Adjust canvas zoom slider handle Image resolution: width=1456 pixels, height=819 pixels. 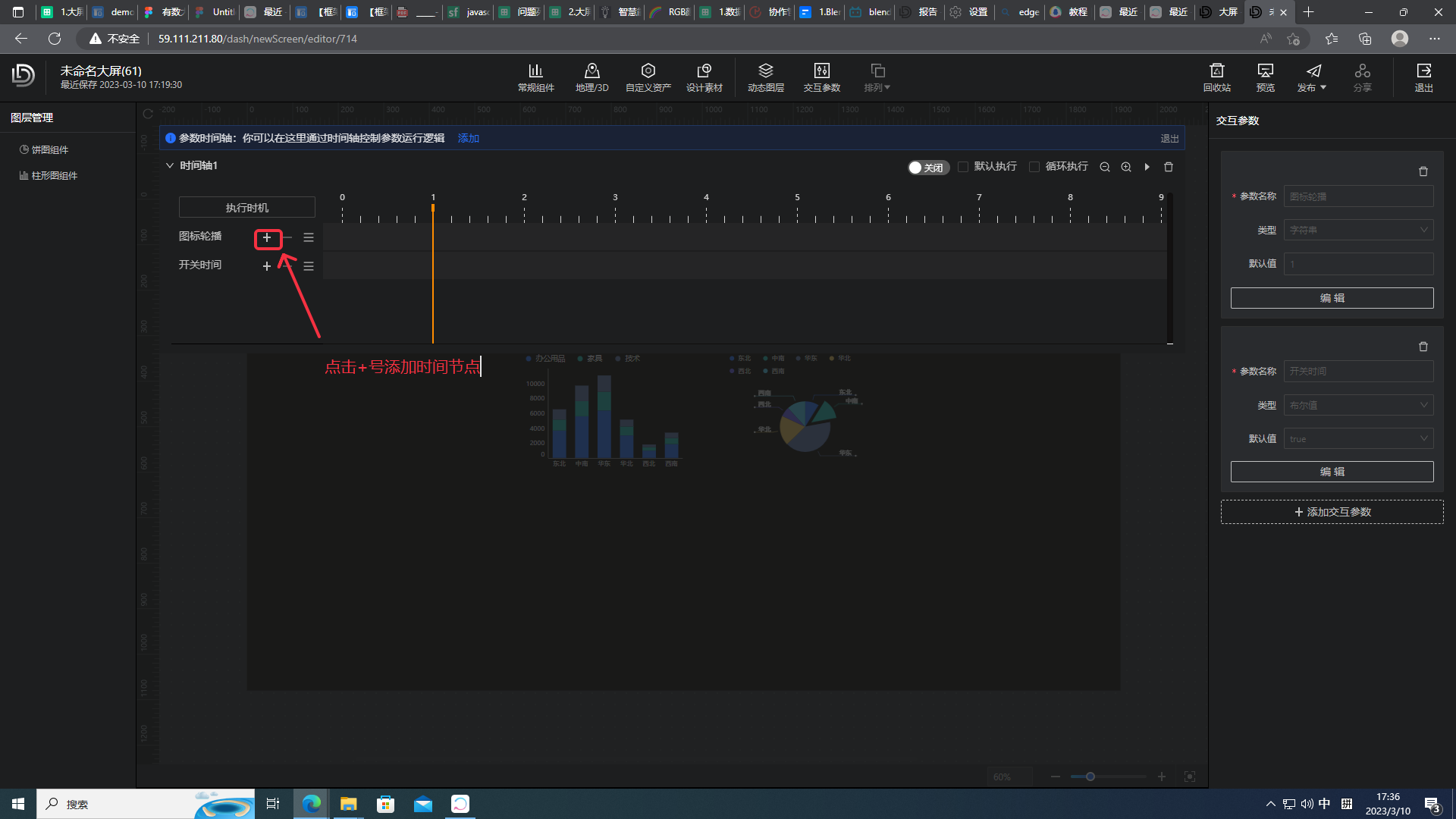click(x=1090, y=777)
